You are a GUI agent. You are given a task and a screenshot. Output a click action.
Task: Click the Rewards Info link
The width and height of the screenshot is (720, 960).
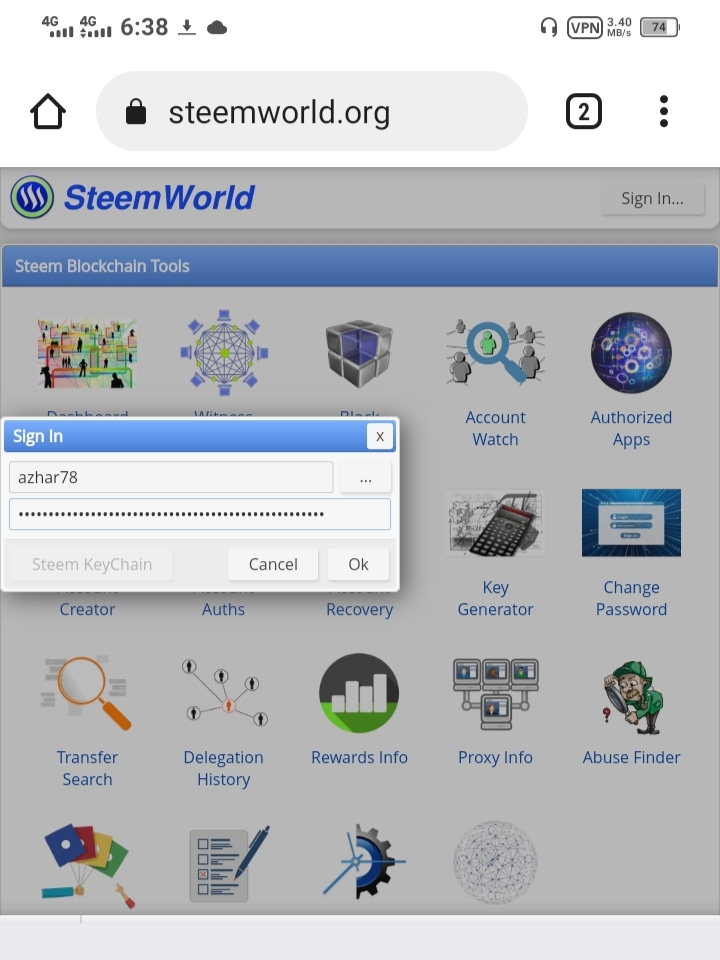(359, 757)
